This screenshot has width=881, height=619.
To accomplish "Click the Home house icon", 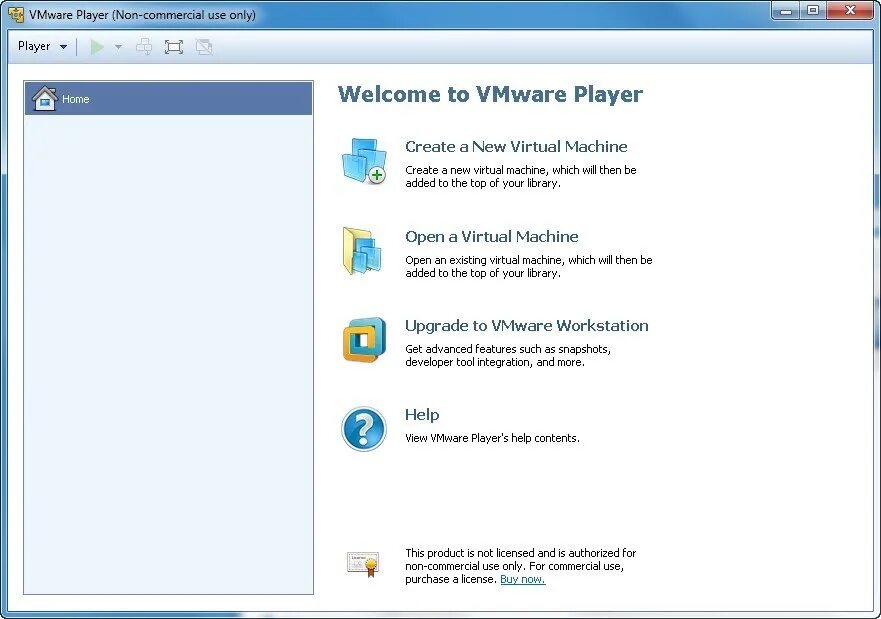I will click(44, 99).
